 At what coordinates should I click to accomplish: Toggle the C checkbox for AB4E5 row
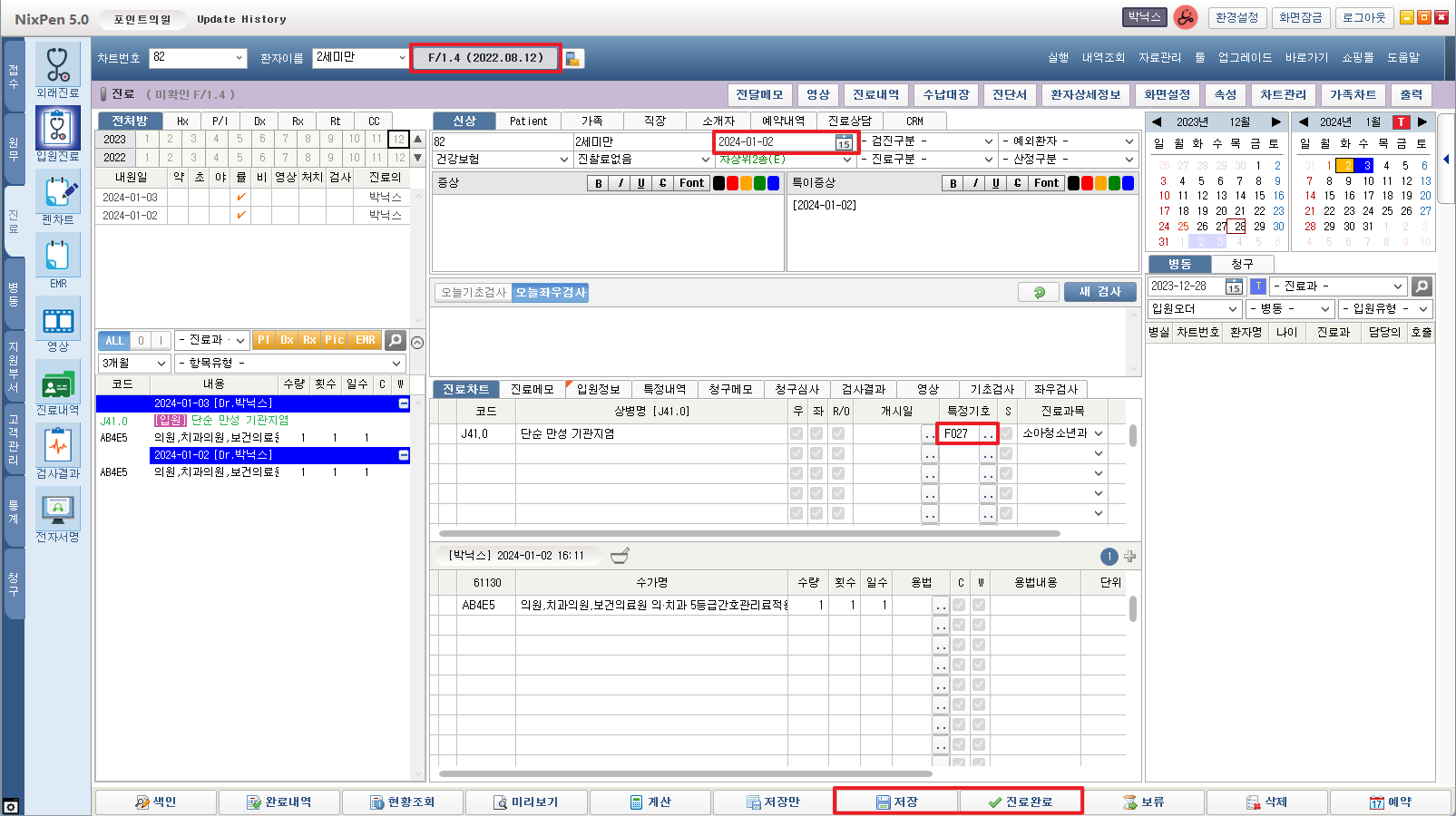[x=959, y=605]
